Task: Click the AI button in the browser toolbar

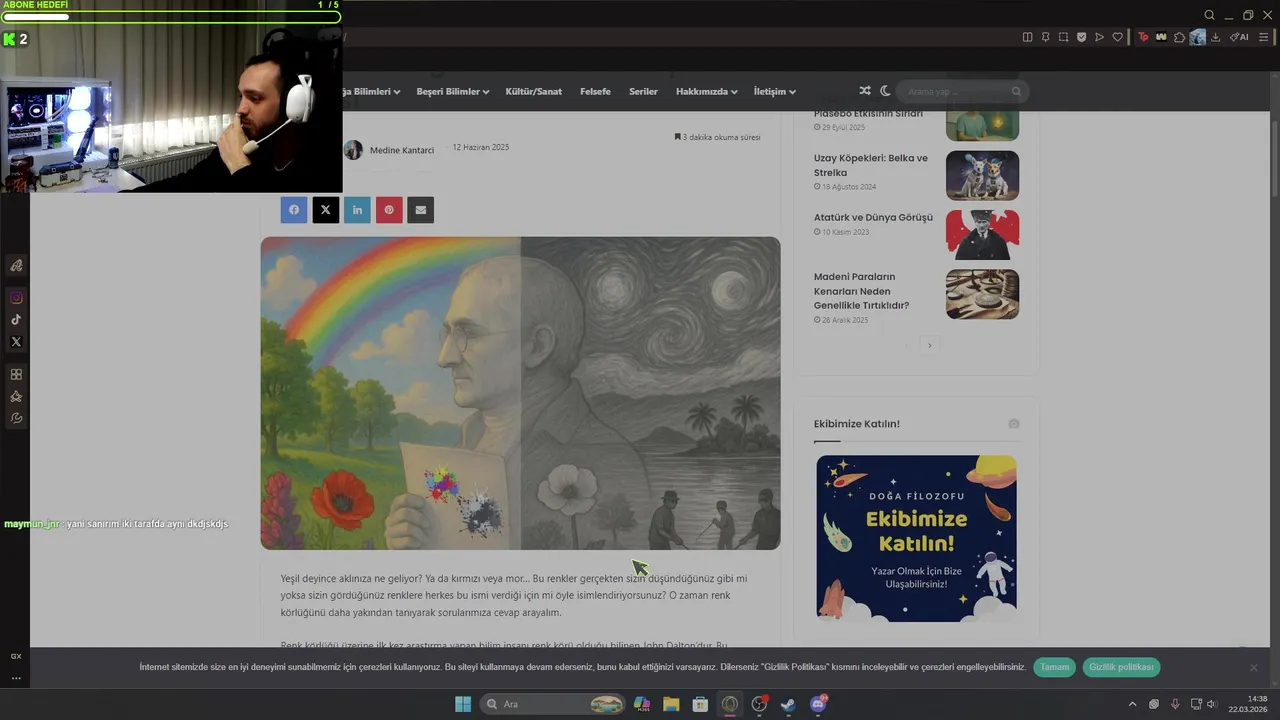Action: point(1239,37)
